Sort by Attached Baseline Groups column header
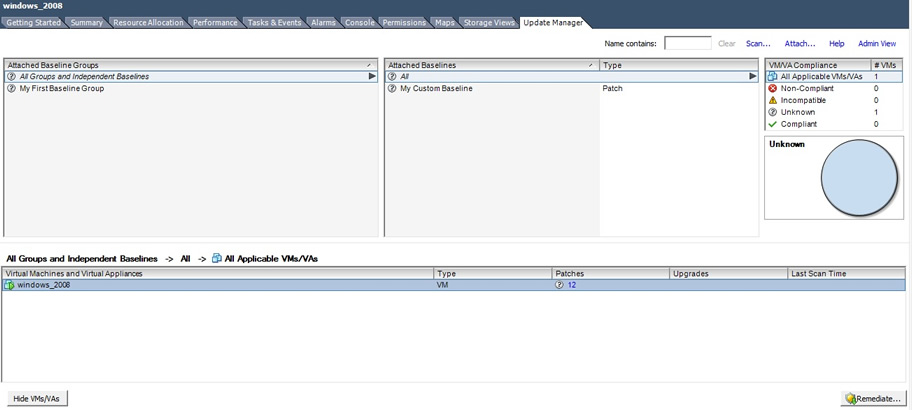912x410 pixels. [190, 65]
